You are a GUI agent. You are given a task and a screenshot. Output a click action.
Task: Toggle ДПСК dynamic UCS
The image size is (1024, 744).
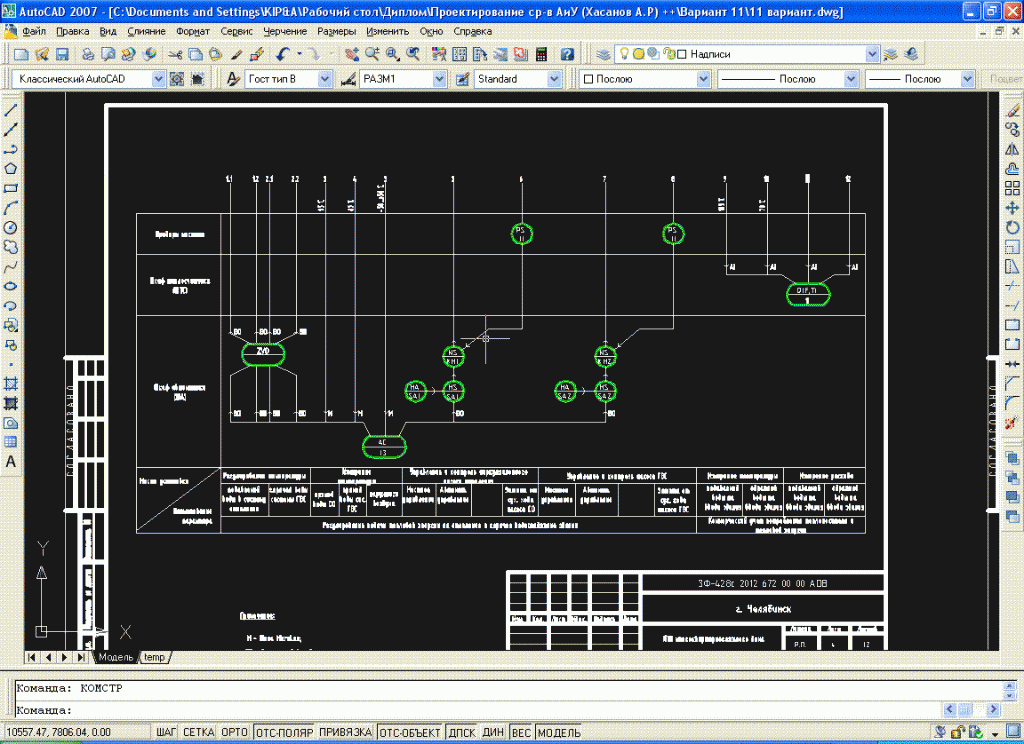tap(462, 733)
